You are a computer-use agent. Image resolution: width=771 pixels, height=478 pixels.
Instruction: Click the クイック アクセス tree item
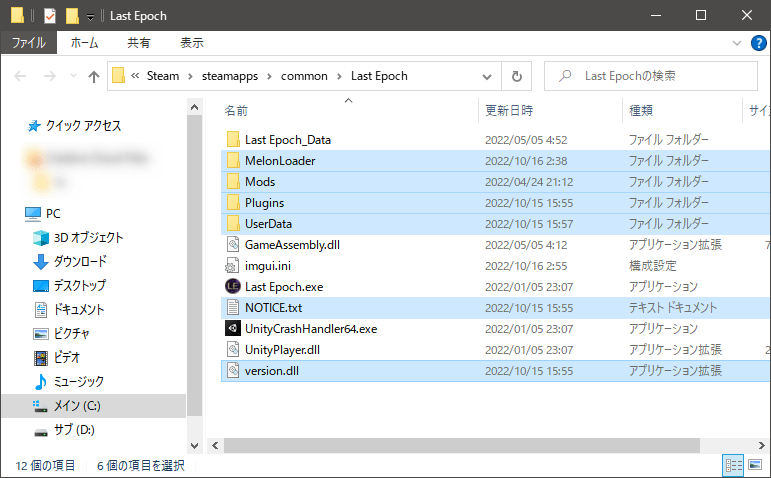tap(74, 126)
